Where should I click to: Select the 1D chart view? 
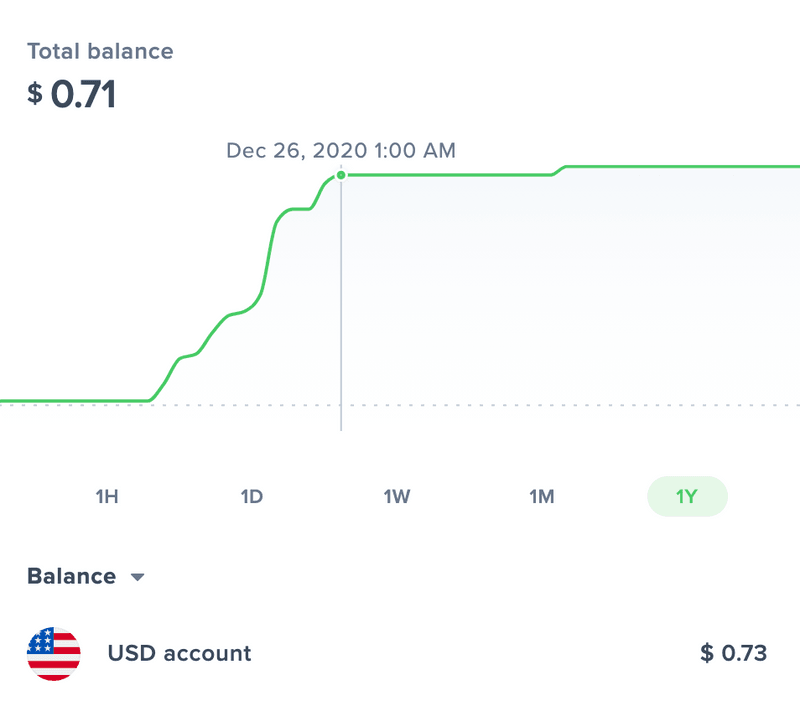(x=252, y=496)
